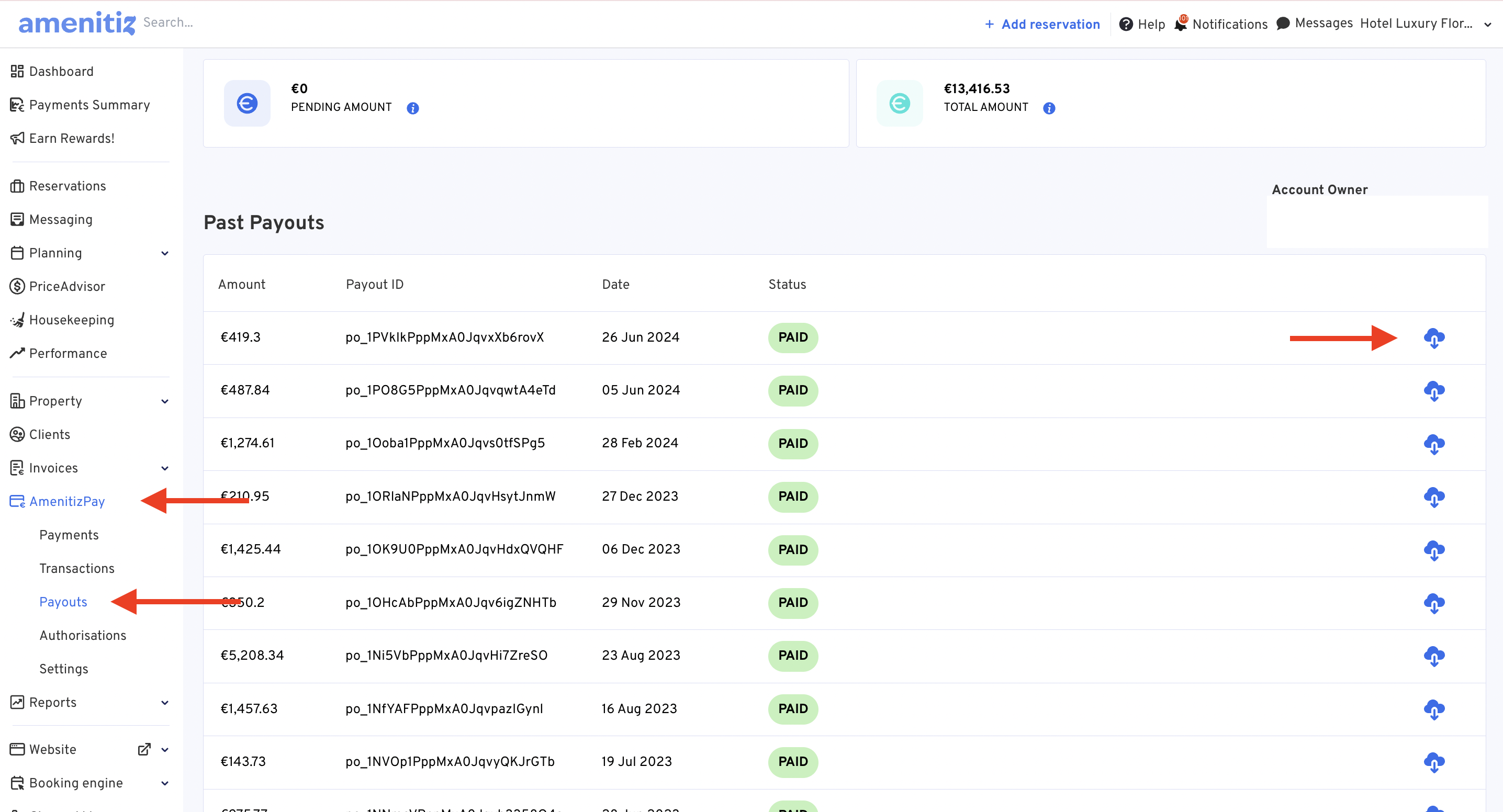
Task: Click the PriceAdvisor dollar icon
Action: [x=17, y=286]
